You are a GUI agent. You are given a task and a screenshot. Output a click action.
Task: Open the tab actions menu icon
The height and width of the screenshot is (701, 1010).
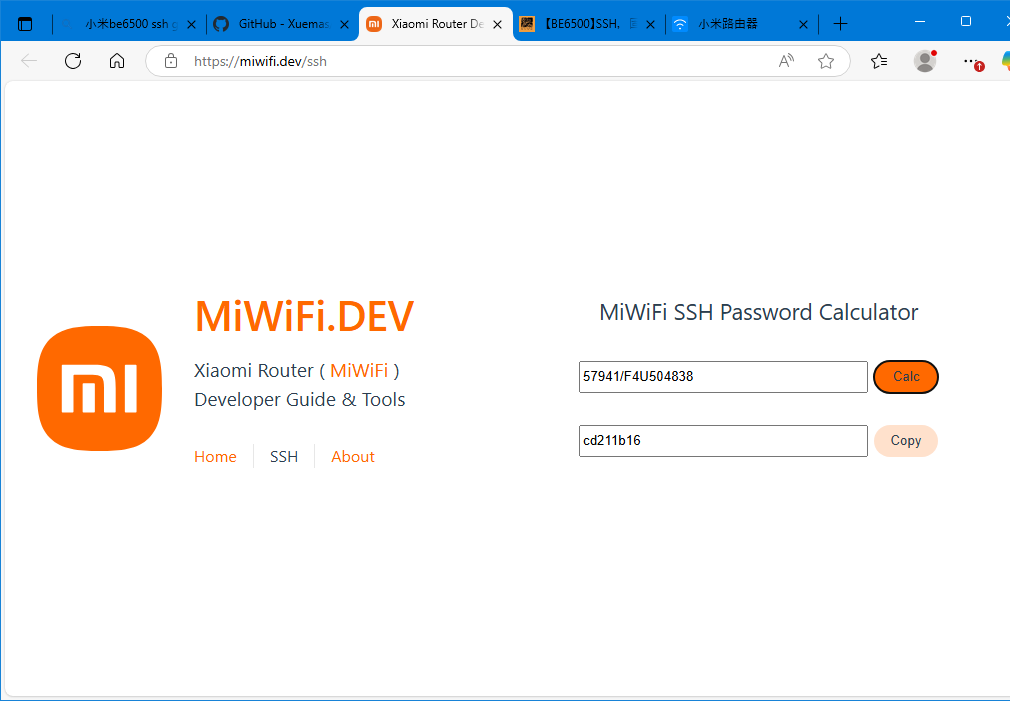(x=25, y=24)
